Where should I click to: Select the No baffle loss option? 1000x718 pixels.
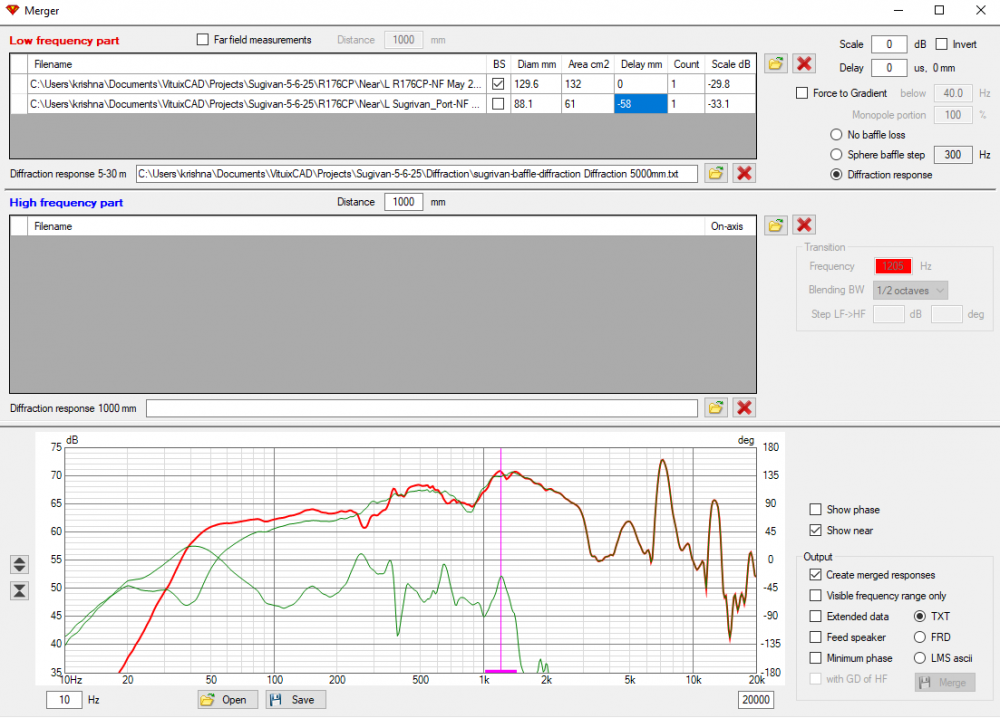click(836, 135)
